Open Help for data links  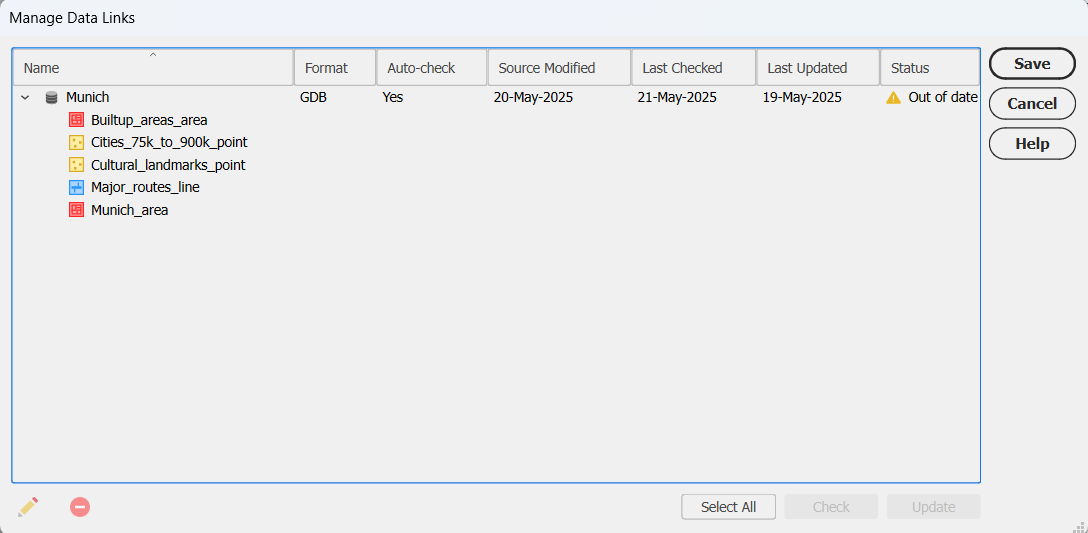[1032, 144]
